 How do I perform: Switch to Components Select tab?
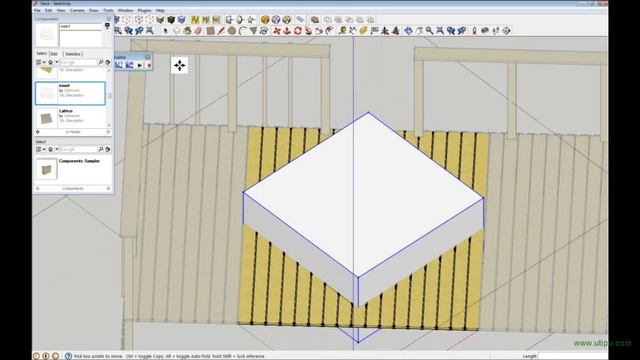tap(42, 53)
